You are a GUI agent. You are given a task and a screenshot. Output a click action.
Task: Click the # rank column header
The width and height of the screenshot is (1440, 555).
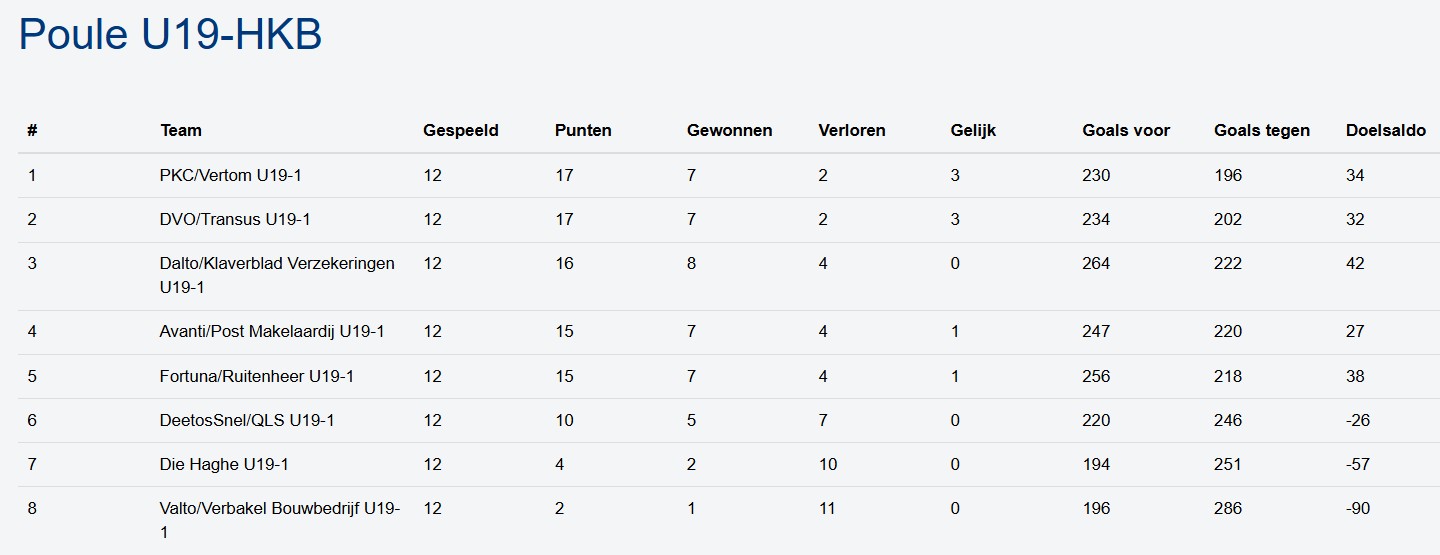[x=32, y=130]
